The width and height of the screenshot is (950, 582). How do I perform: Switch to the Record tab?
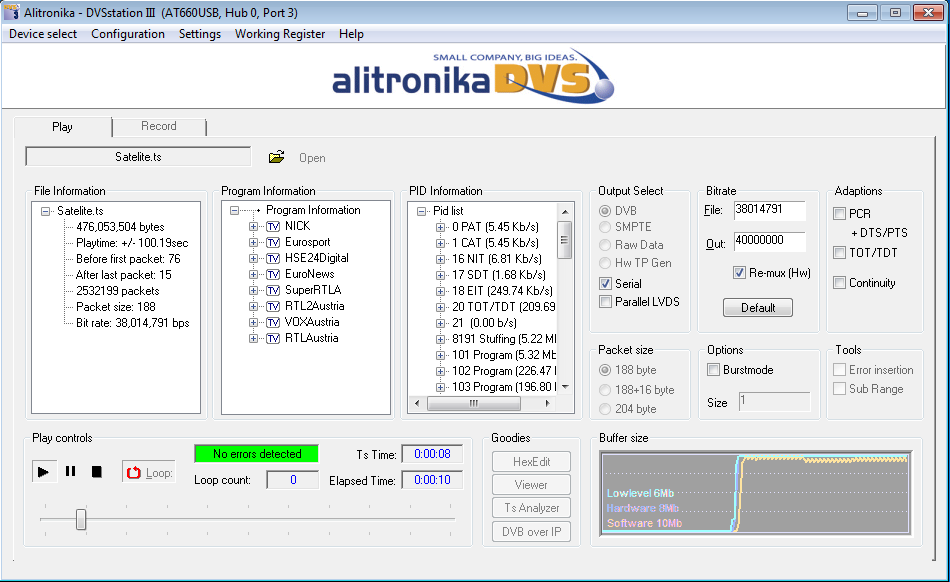(x=158, y=126)
